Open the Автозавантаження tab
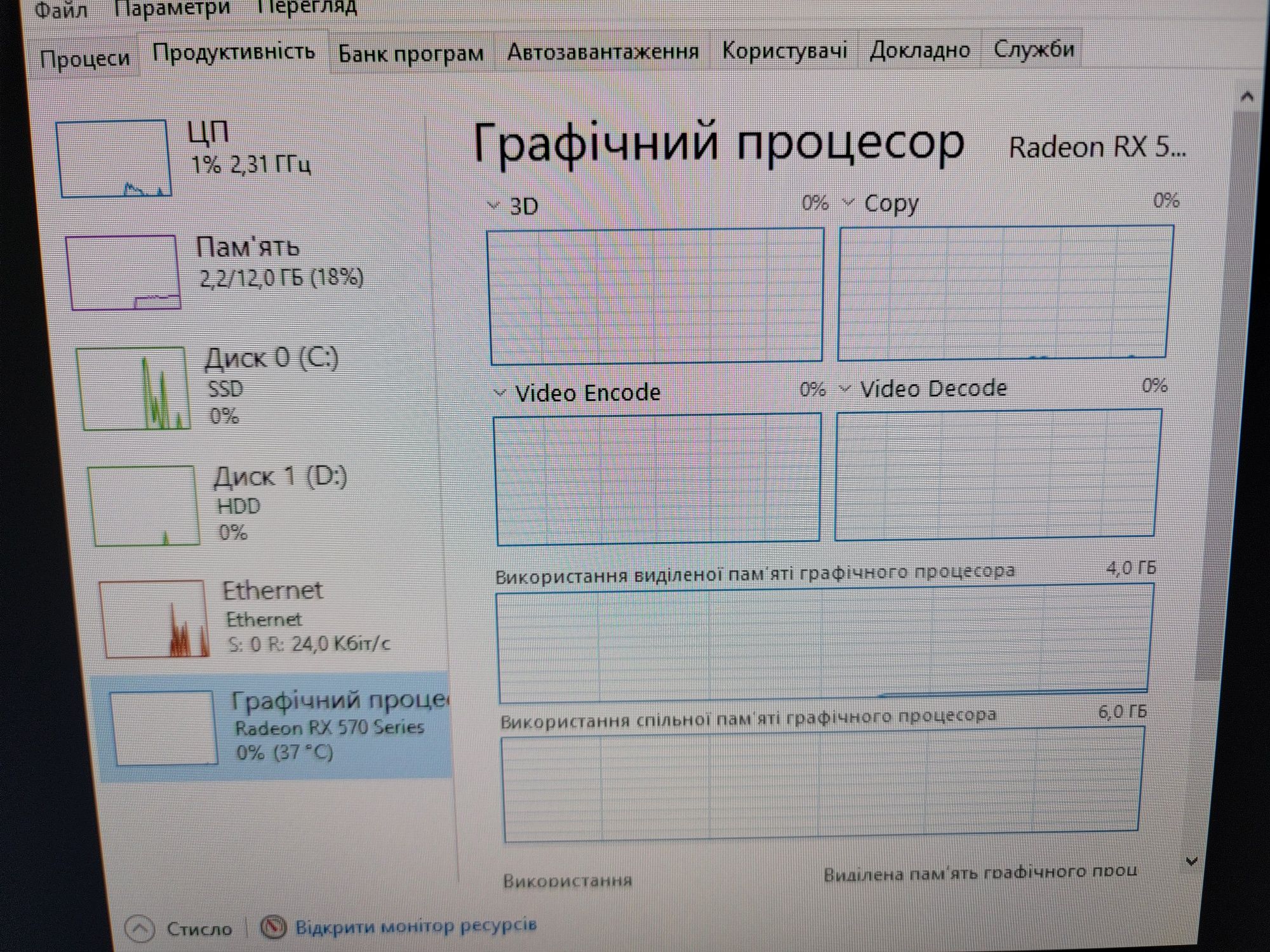The height and width of the screenshot is (952, 1270). click(x=603, y=51)
